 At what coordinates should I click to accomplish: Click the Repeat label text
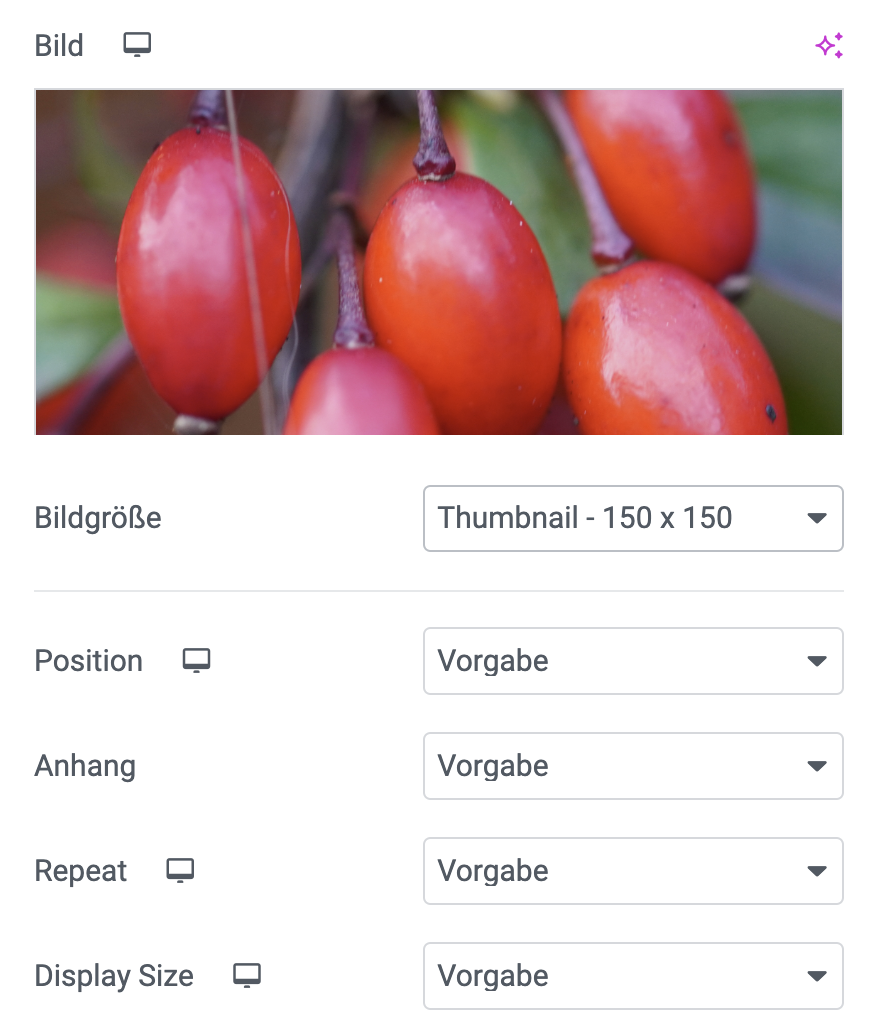(81, 871)
